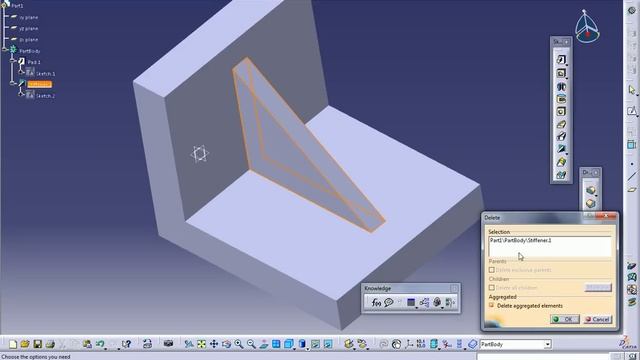Click Sketcher icon in right toolbar

tap(632, 111)
